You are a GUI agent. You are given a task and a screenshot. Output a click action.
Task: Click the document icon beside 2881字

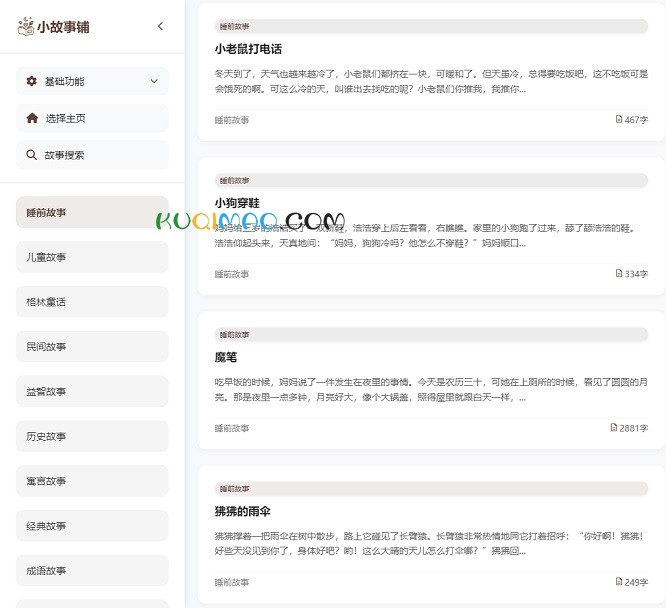[x=614, y=427]
